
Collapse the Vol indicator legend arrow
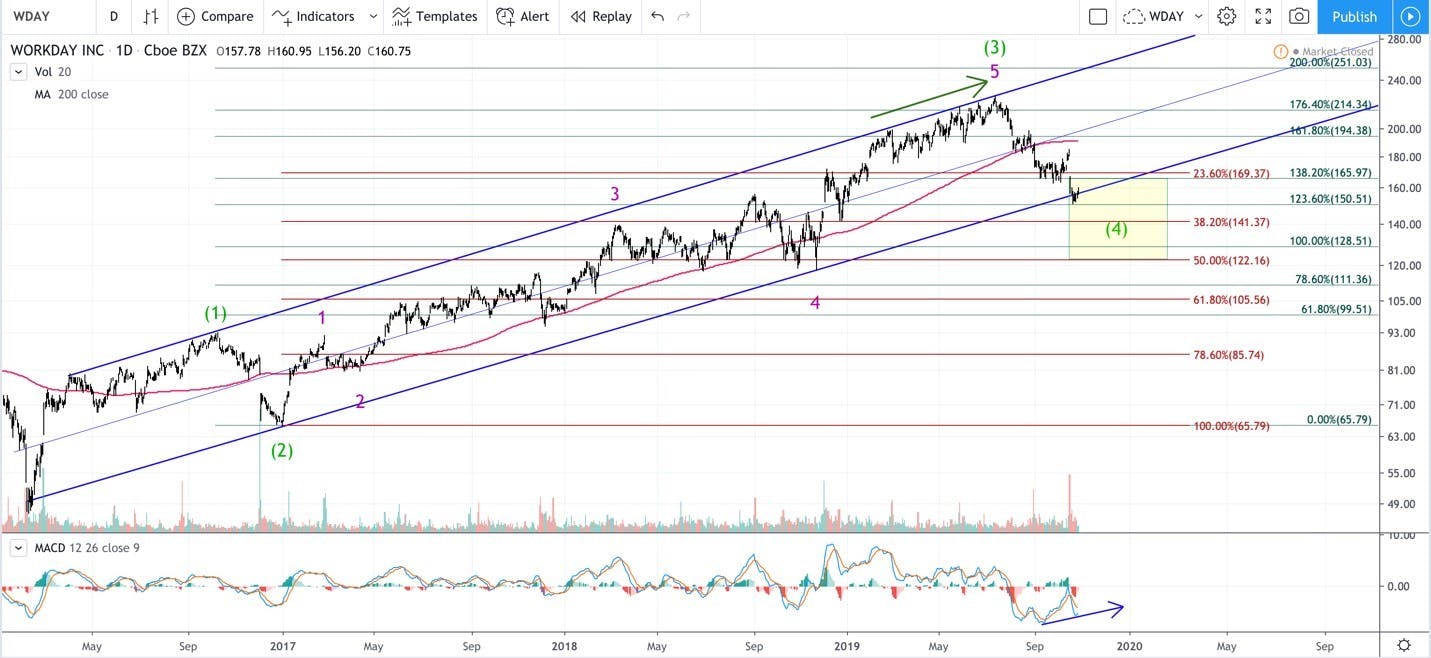point(18,72)
